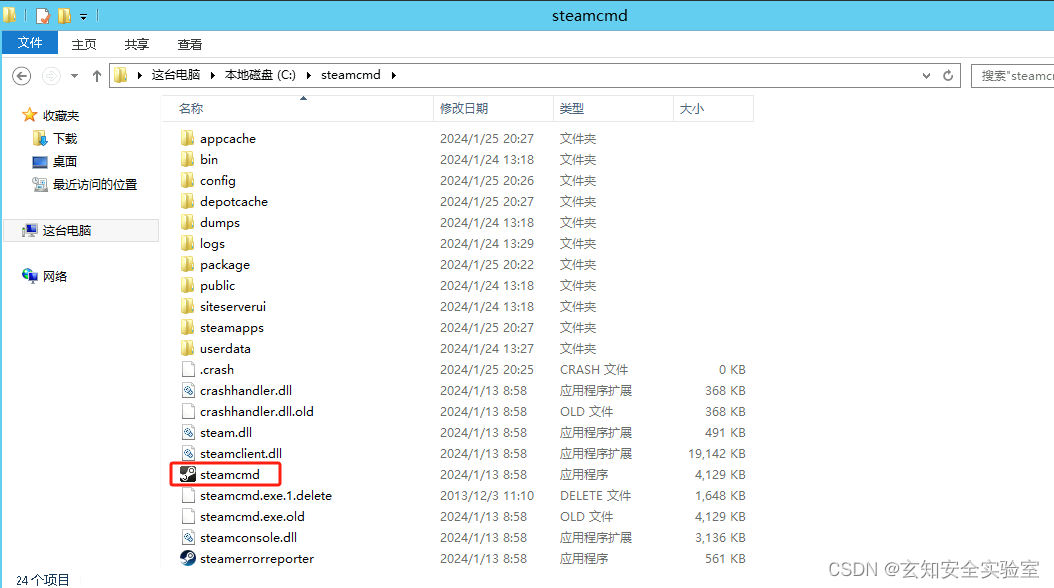The width and height of the screenshot is (1054, 588).
Task: Click the steamclient.dll file icon
Action: (x=188, y=453)
